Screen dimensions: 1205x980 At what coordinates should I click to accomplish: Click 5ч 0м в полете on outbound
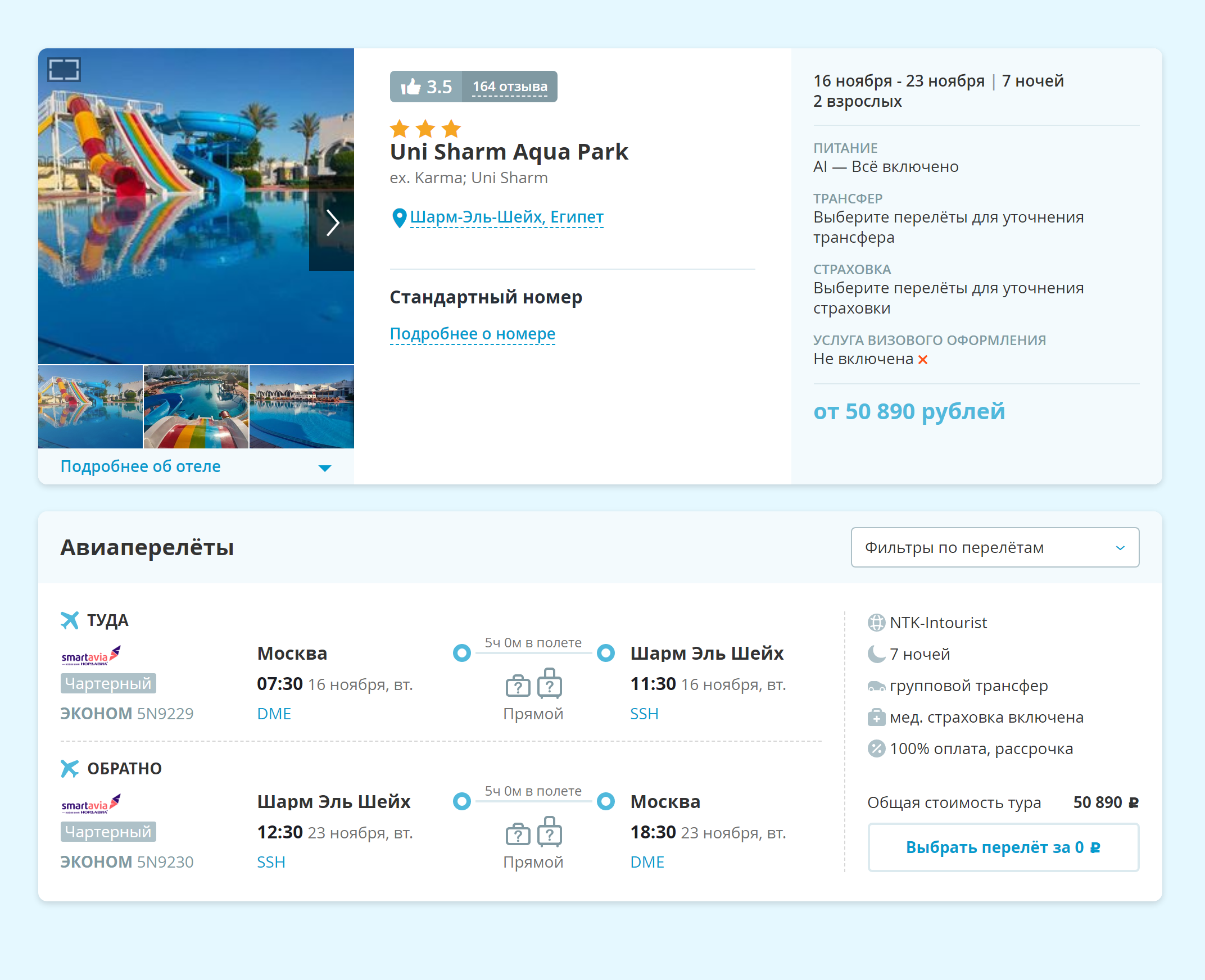533,642
